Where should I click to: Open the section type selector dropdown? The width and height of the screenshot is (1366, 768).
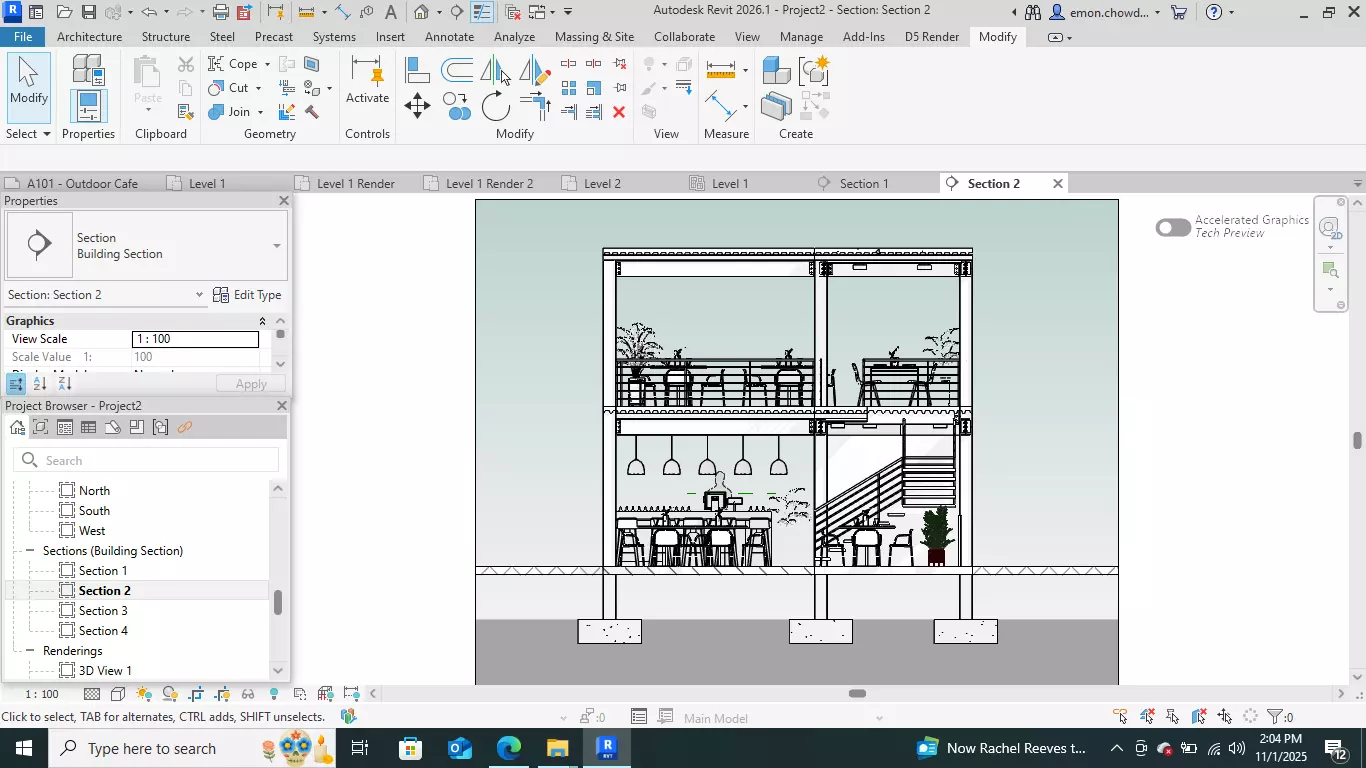point(277,246)
